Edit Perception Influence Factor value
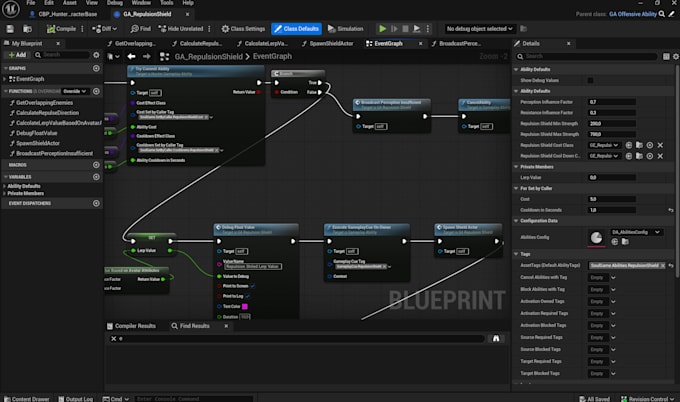This screenshot has width=680, height=402. point(611,102)
